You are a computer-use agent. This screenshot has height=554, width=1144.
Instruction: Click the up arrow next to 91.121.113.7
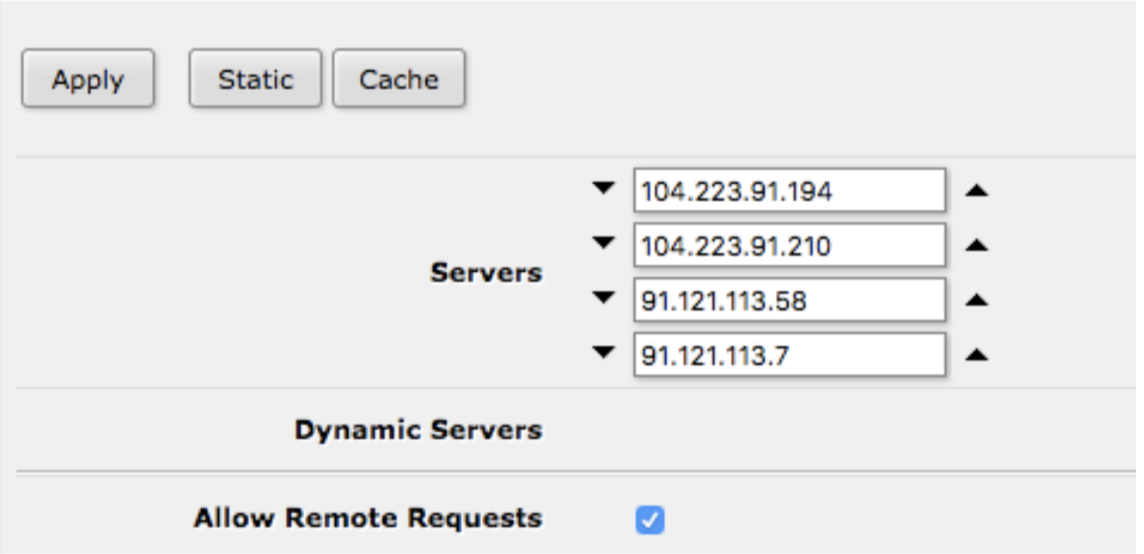click(x=976, y=355)
